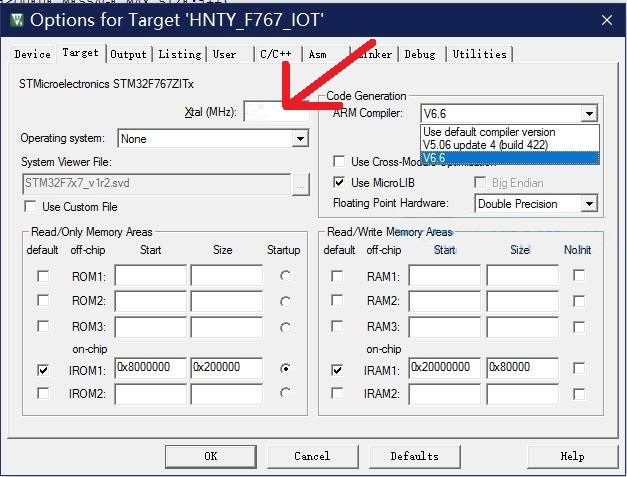Uncheck the IRAM1 default checkbox
627x477 pixels.
[x=337, y=370]
